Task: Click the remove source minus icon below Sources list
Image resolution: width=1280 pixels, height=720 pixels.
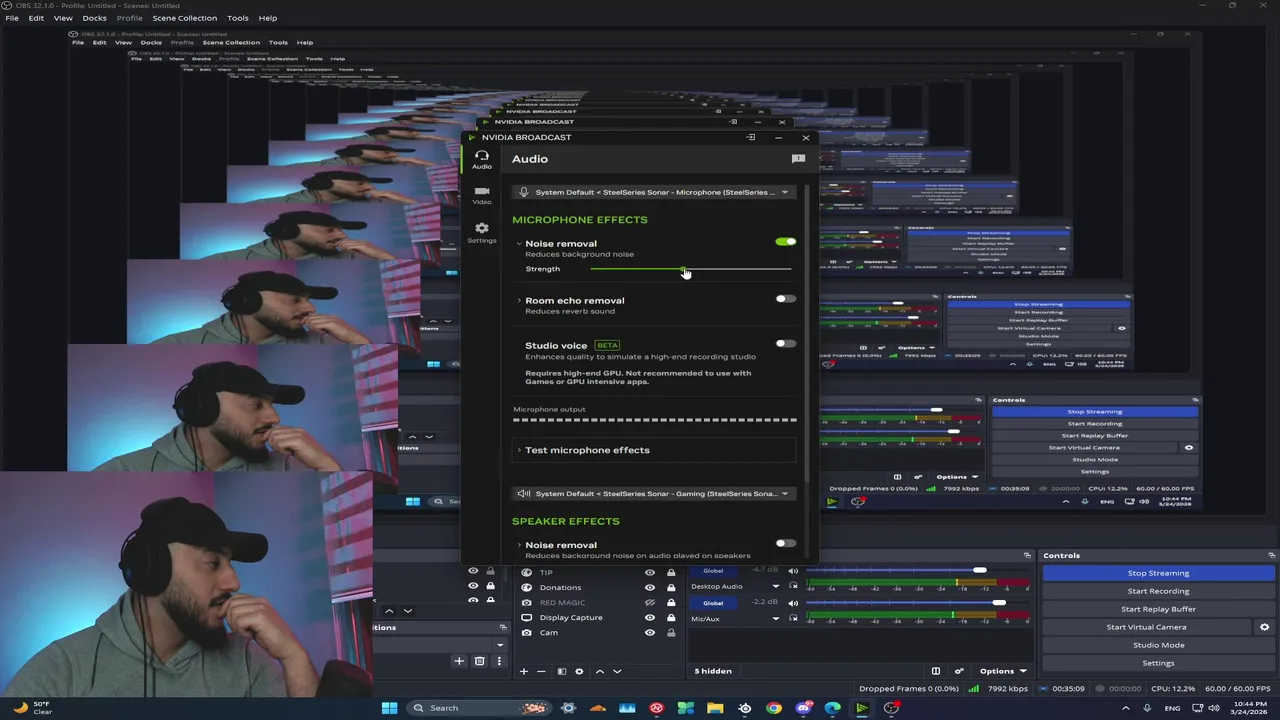Action: (541, 671)
